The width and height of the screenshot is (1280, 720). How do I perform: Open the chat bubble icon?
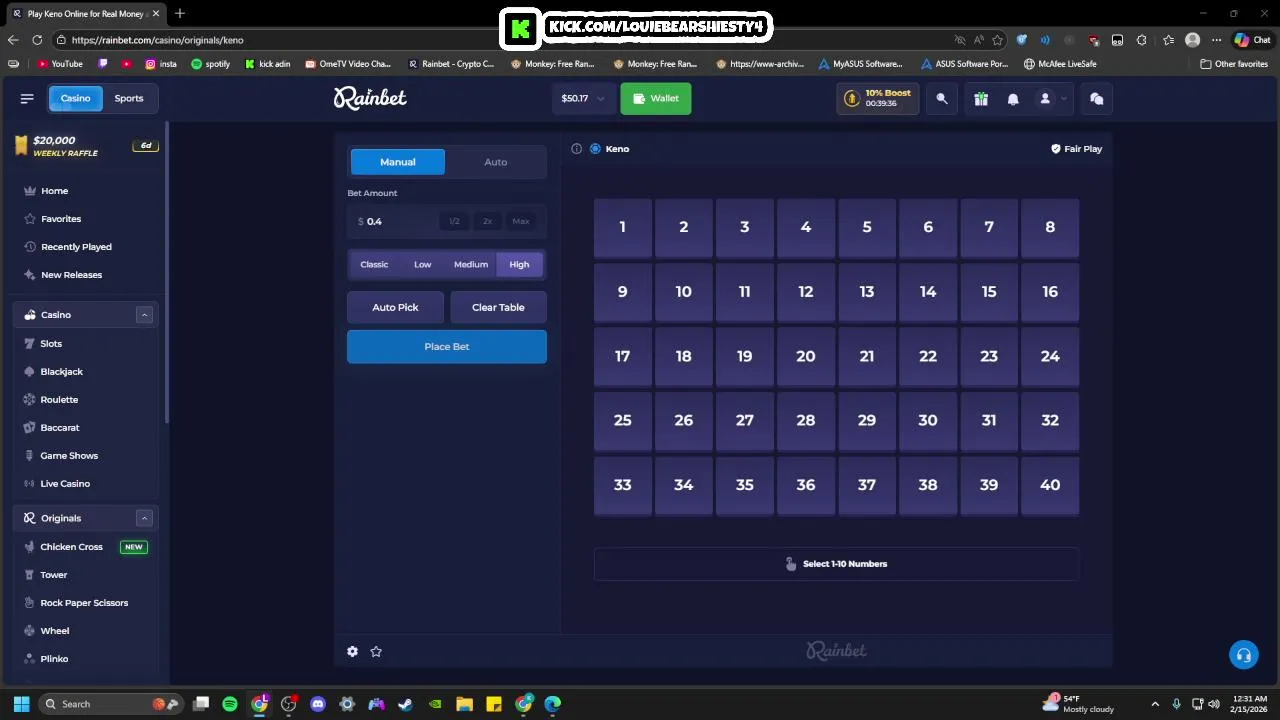[x=1097, y=99]
